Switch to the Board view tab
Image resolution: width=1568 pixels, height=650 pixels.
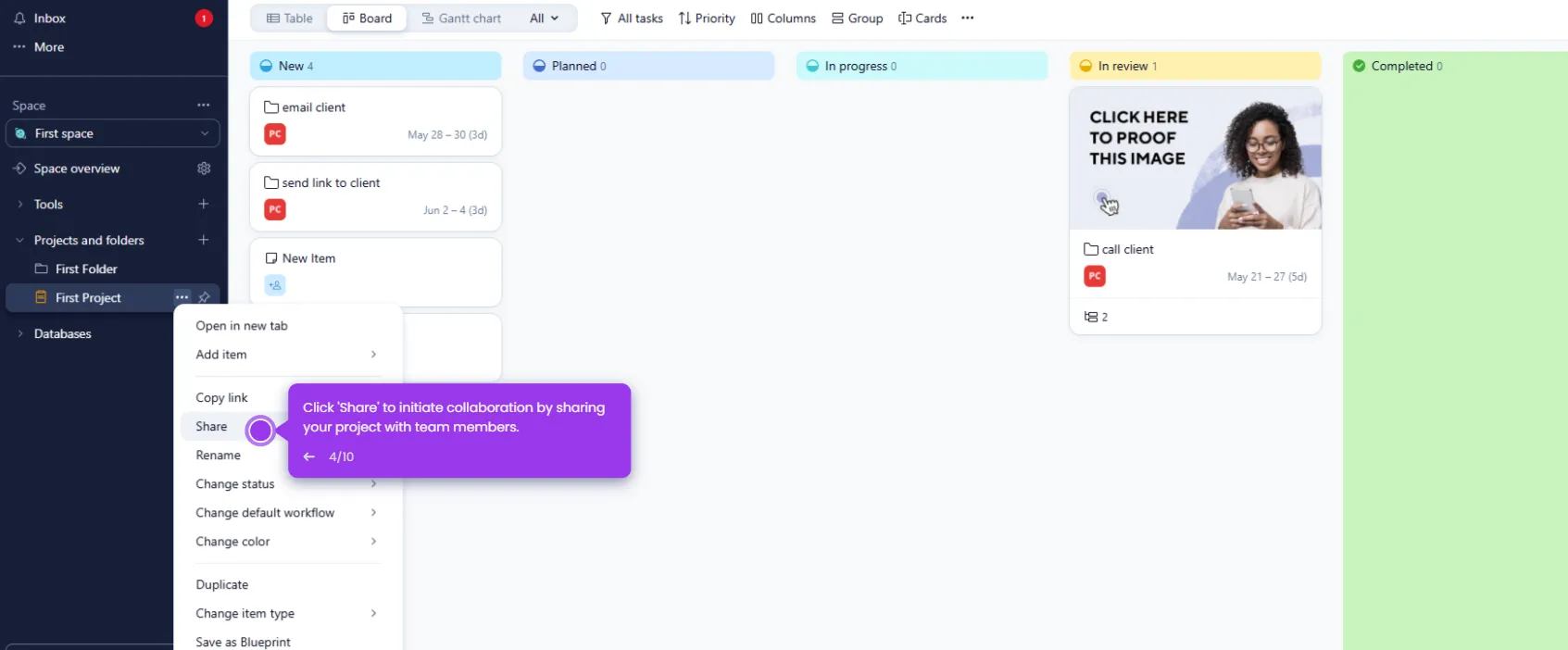click(x=367, y=18)
